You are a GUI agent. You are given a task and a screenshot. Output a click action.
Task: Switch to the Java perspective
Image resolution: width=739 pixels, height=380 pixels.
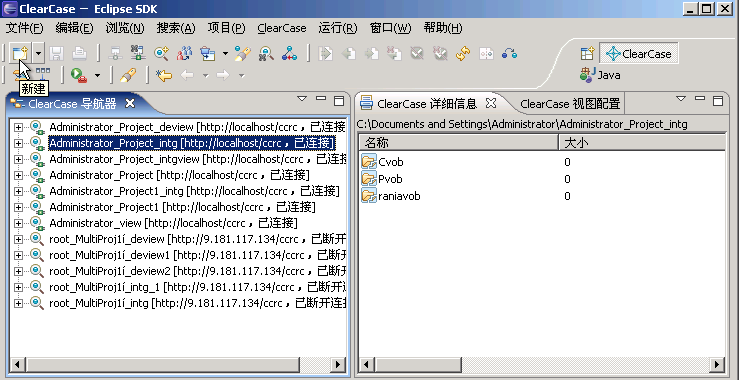point(600,75)
